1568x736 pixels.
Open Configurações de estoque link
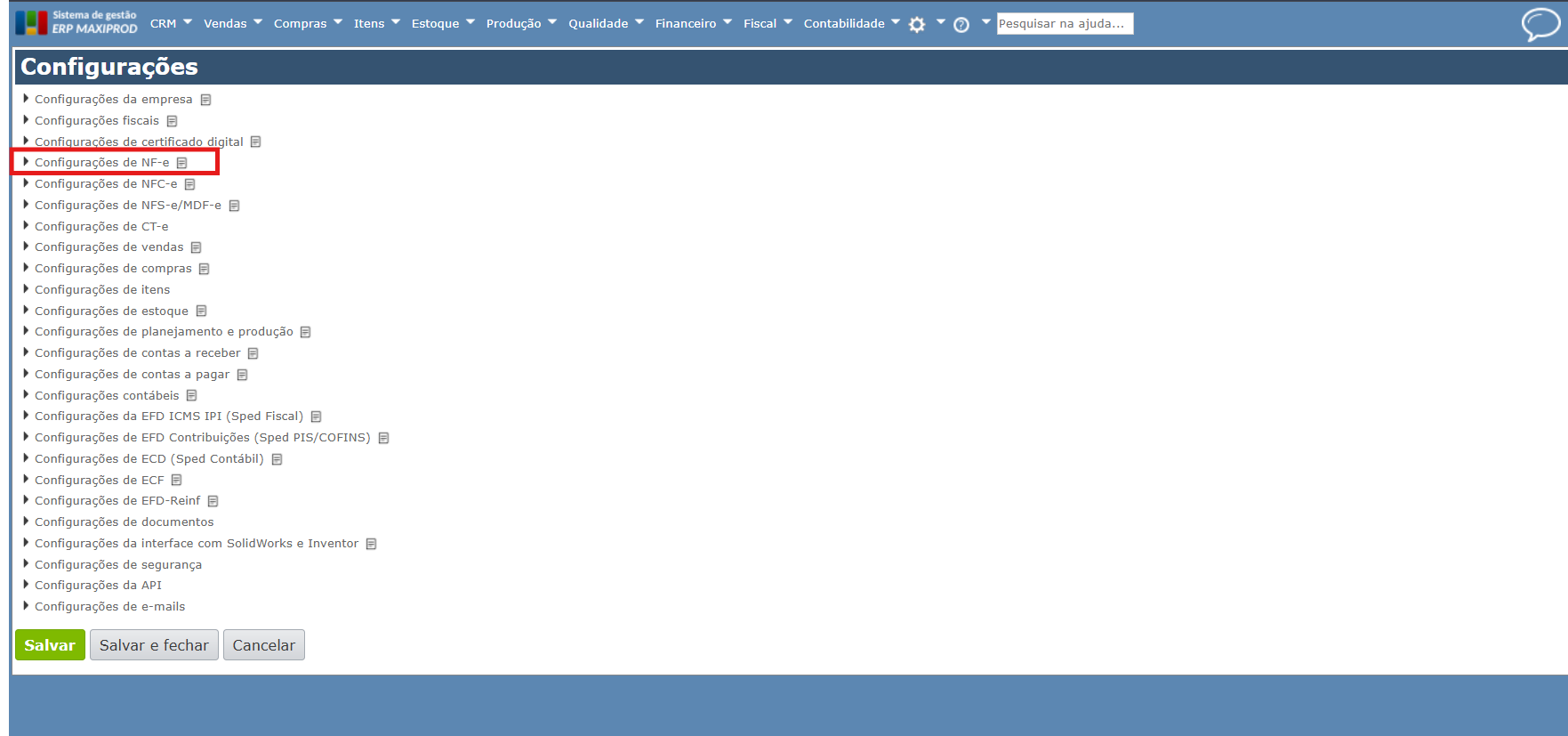111,311
